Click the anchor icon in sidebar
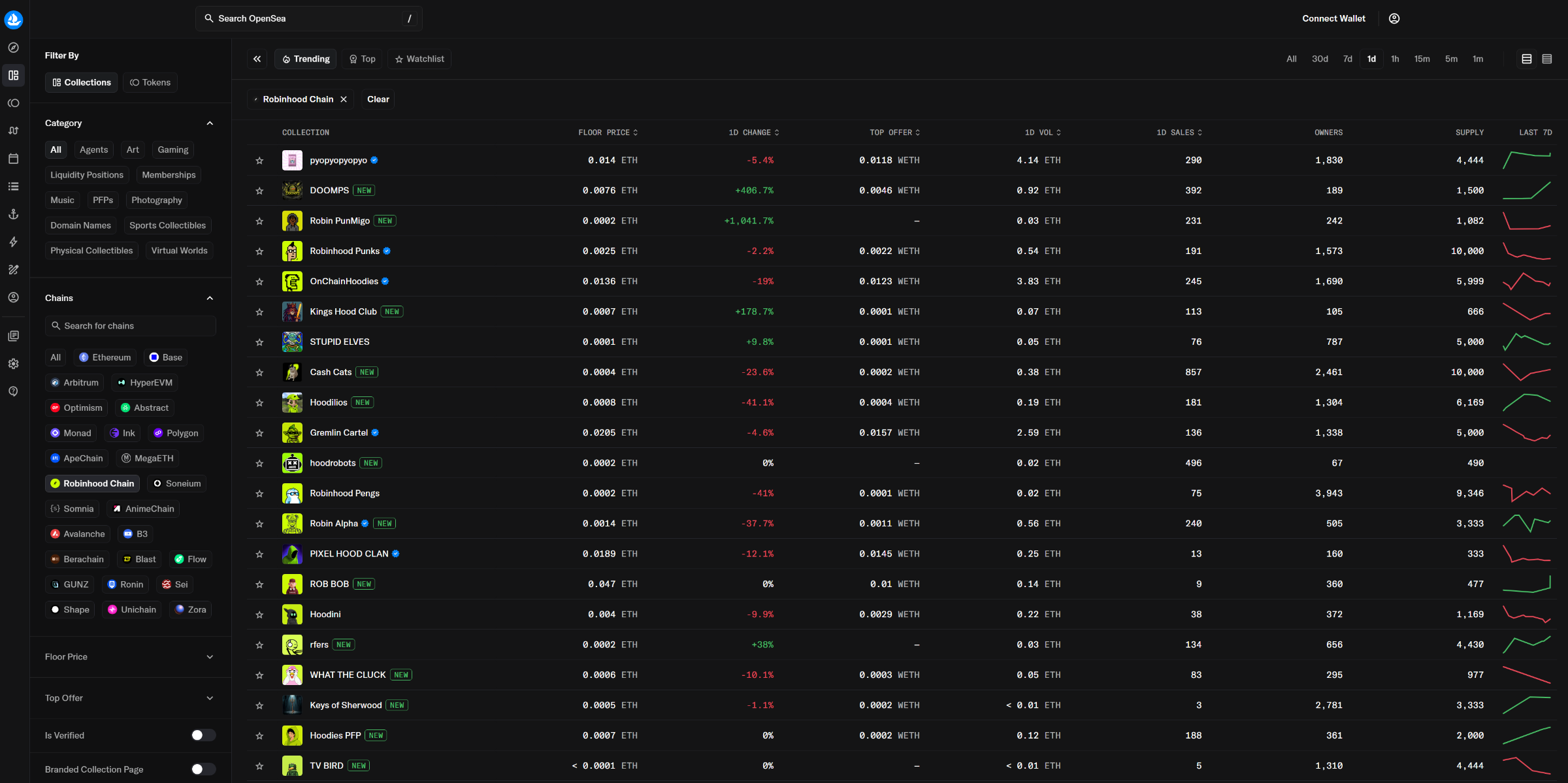The width and height of the screenshot is (1568, 783). click(14, 214)
